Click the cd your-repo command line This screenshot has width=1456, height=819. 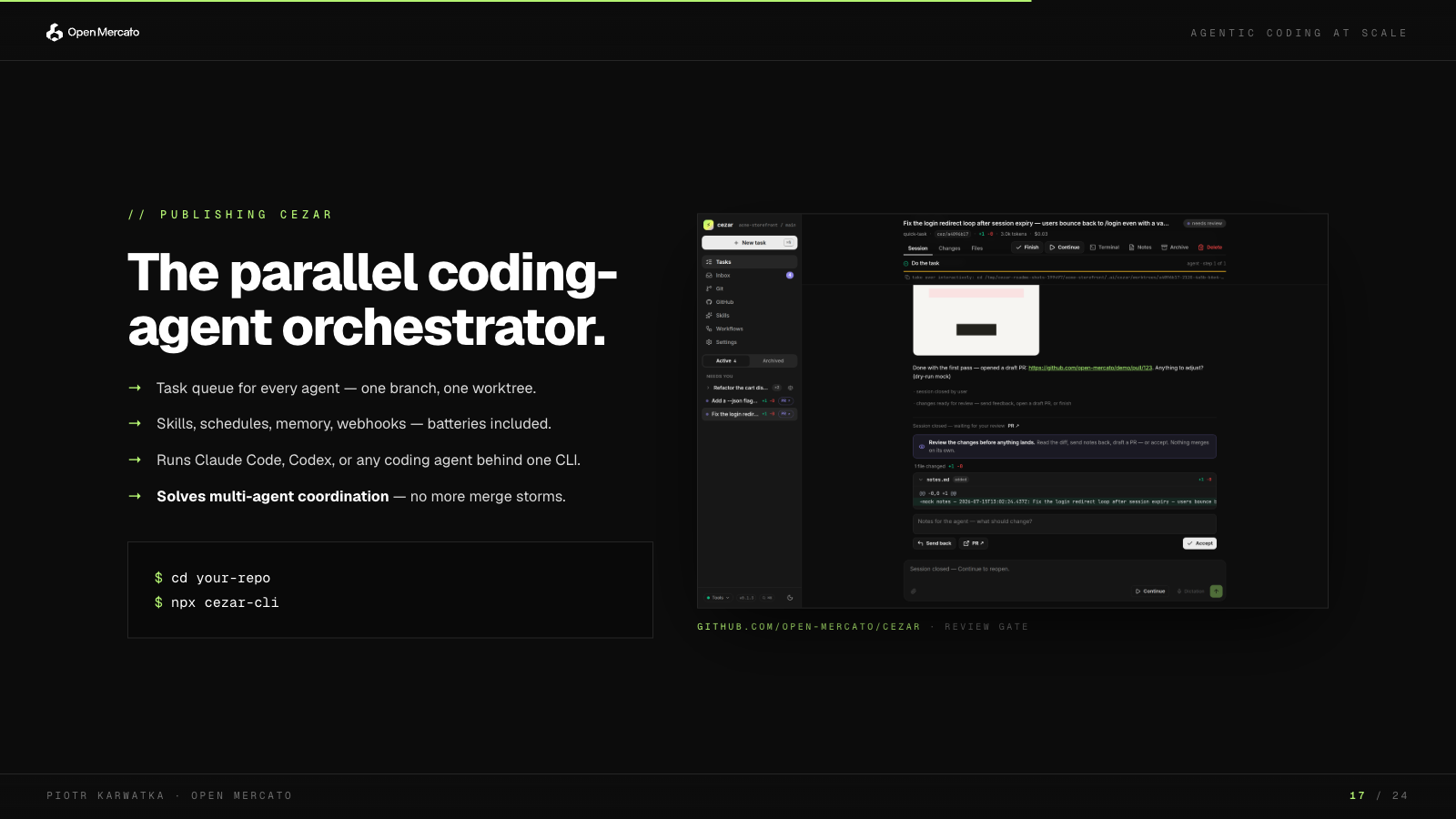(212, 578)
